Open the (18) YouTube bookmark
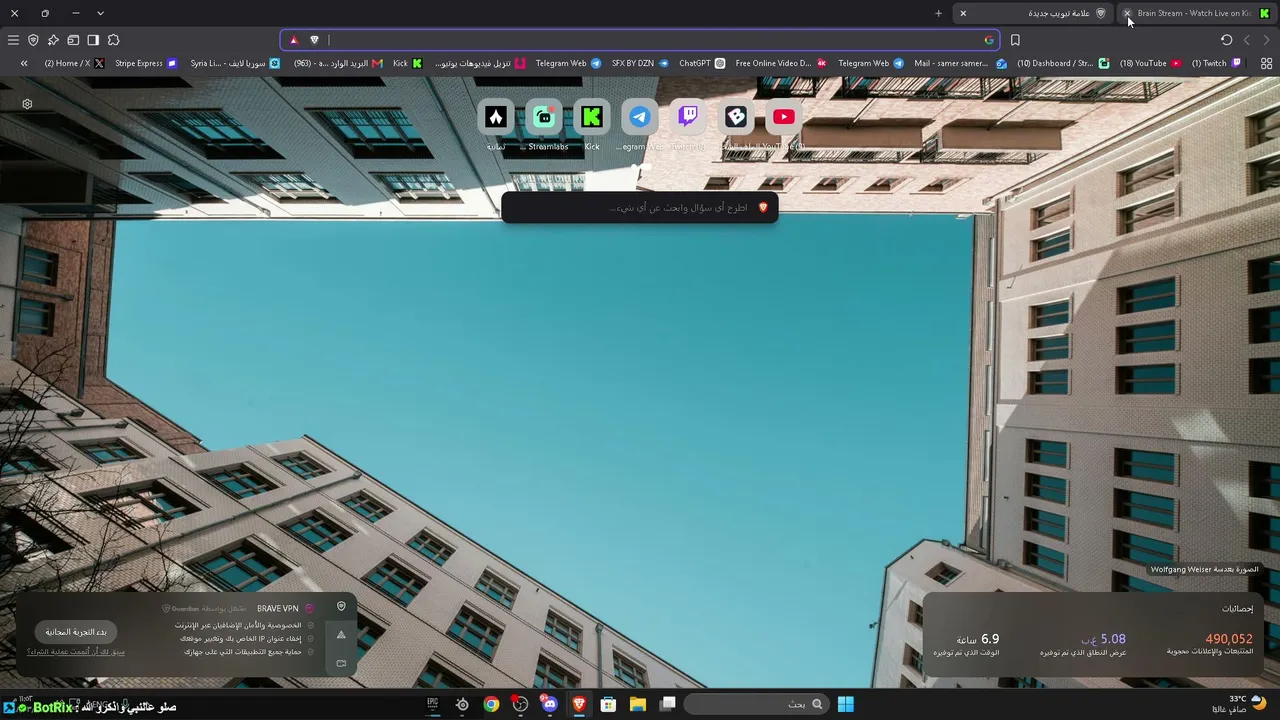Viewport: 1280px width, 720px height. click(1150, 63)
